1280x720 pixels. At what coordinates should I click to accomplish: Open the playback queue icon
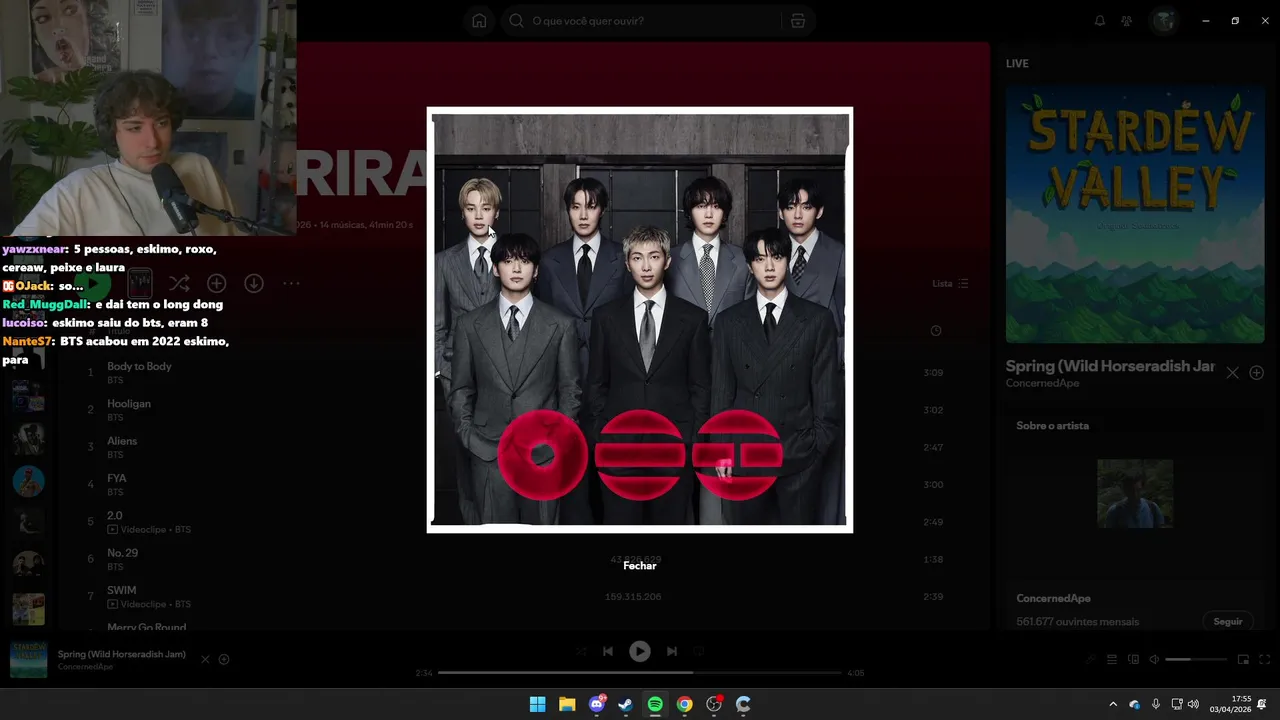pyautogui.click(x=1112, y=660)
